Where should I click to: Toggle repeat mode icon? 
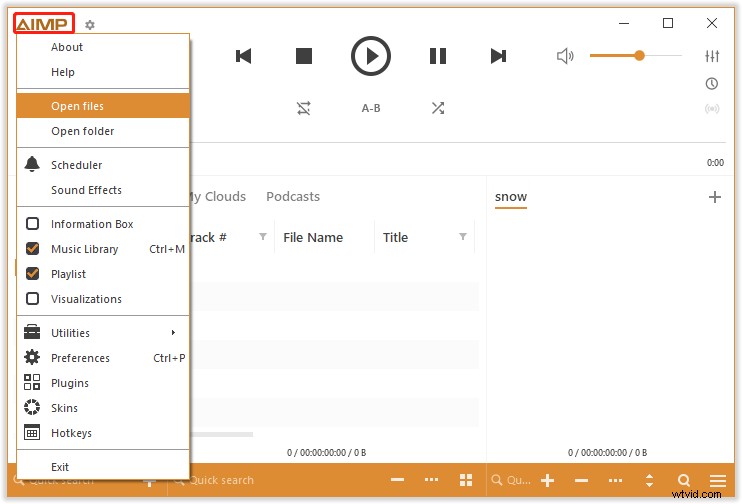tap(304, 108)
